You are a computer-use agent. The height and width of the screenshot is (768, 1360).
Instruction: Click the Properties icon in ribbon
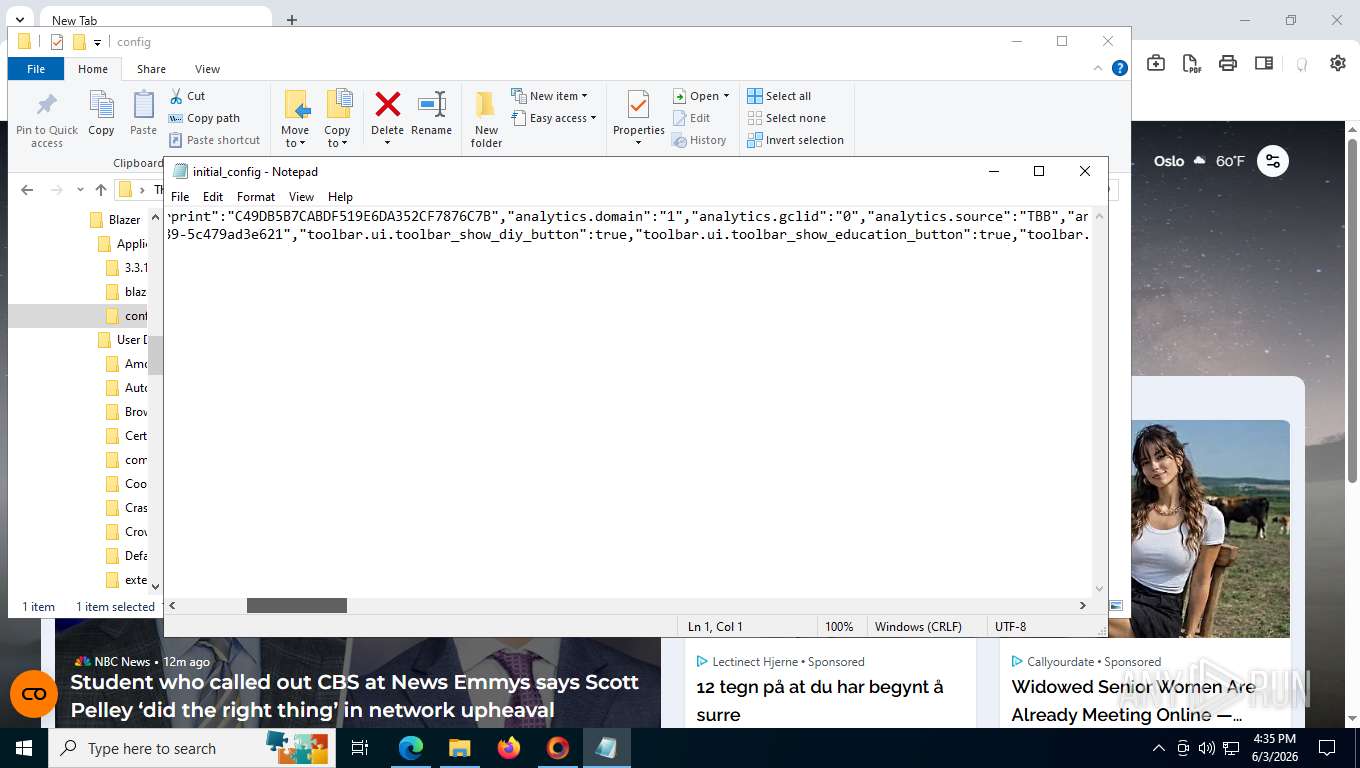[x=638, y=105]
